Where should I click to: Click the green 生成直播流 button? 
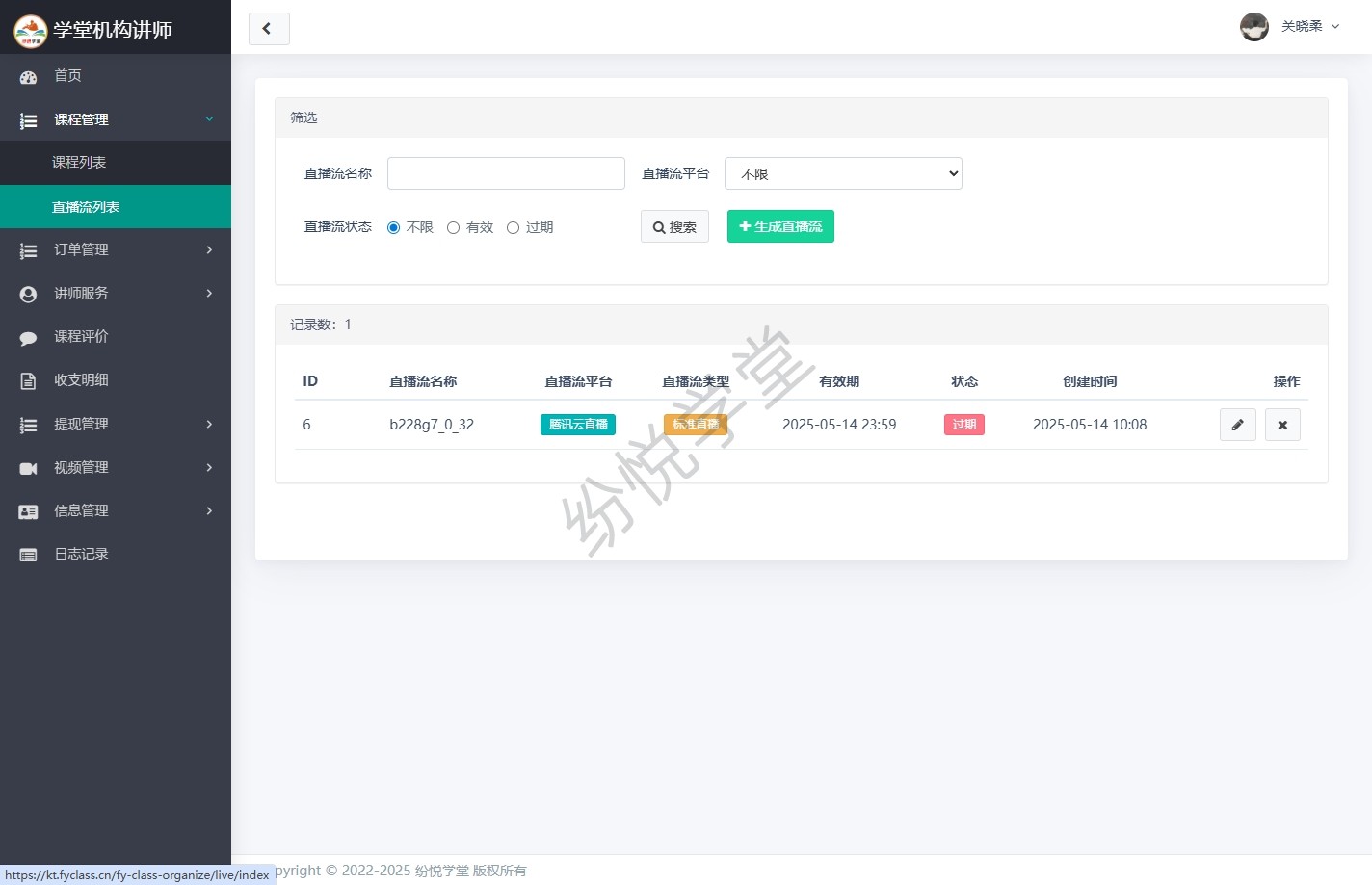coord(780,226)
